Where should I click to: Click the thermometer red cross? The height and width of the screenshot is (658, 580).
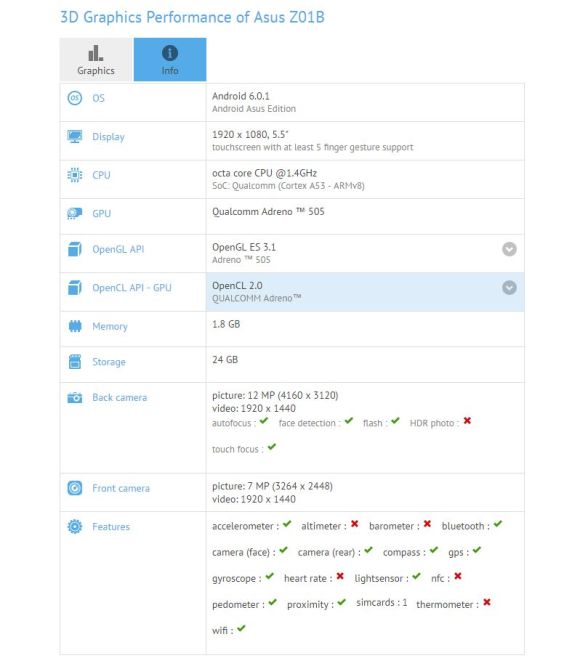[487, 602]
